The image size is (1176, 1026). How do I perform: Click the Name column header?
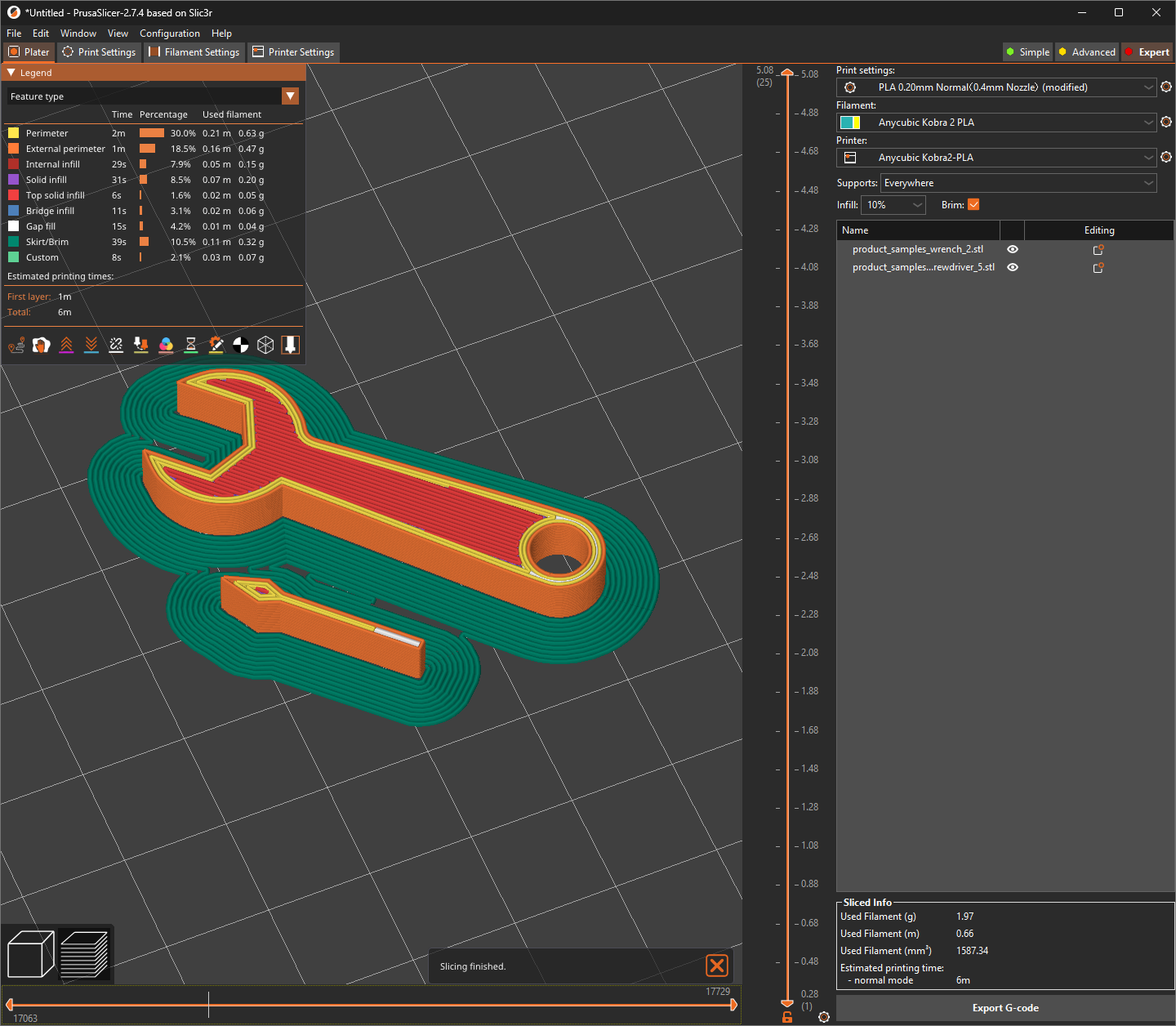tap(918, 230)
